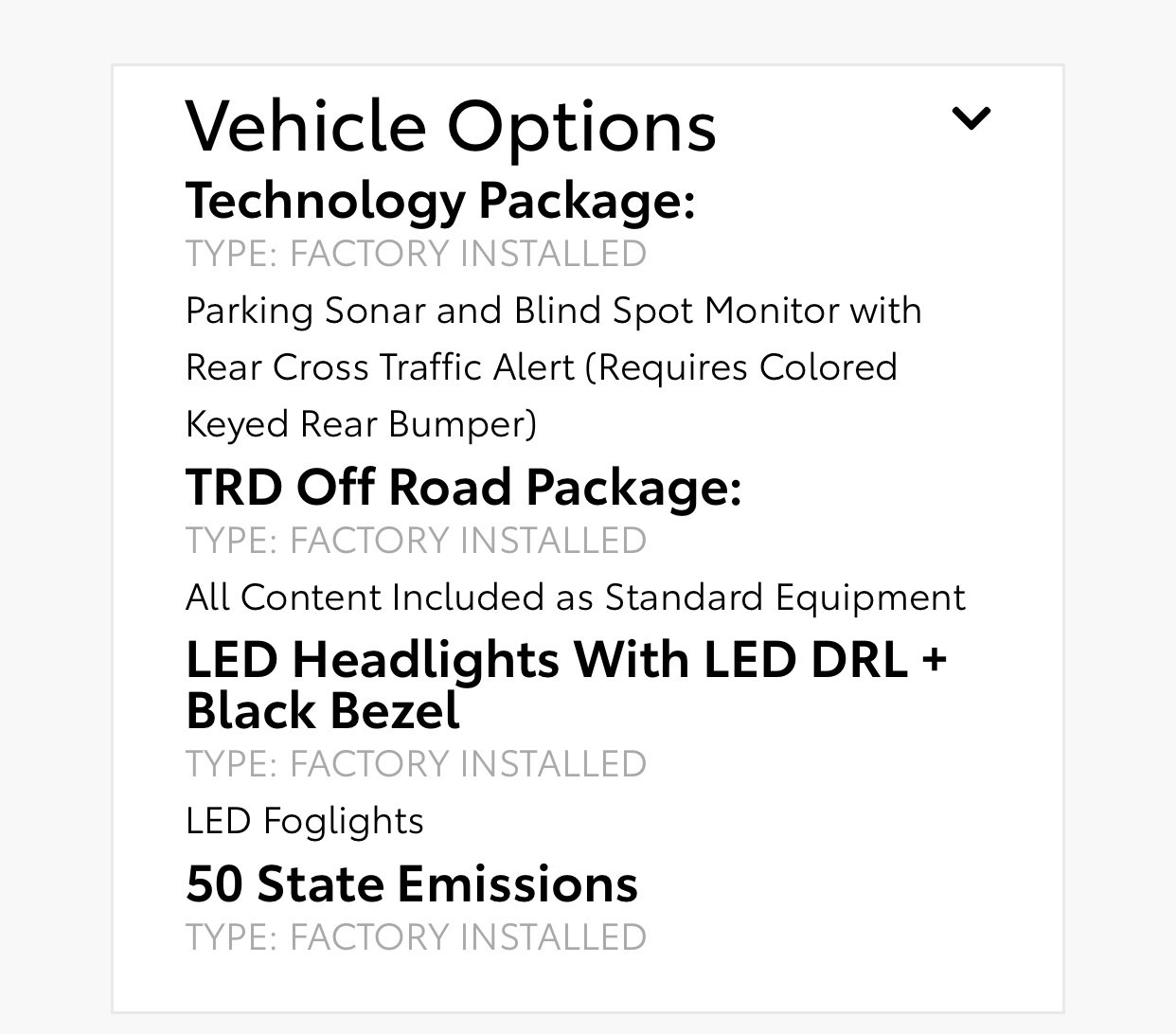Image resolution: width=1176 pixels, height=1034 pixels.
Task: Select the 50 State Emissions heading
Action: click(412, 883)
